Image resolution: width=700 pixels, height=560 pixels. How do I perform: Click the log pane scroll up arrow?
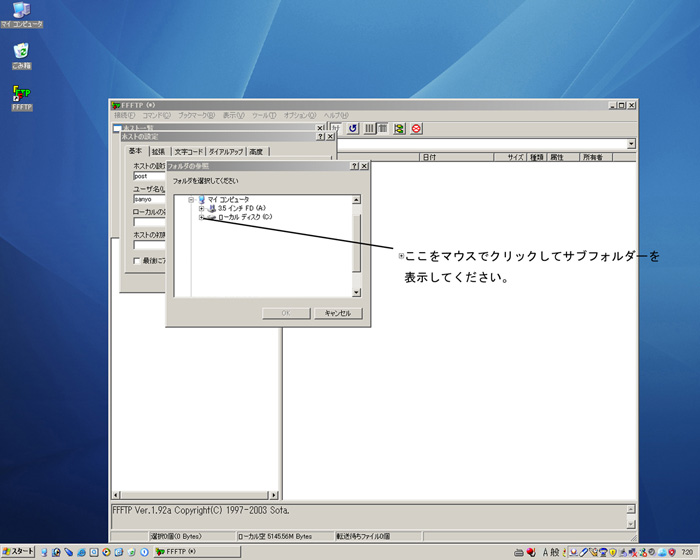point(631,510)
